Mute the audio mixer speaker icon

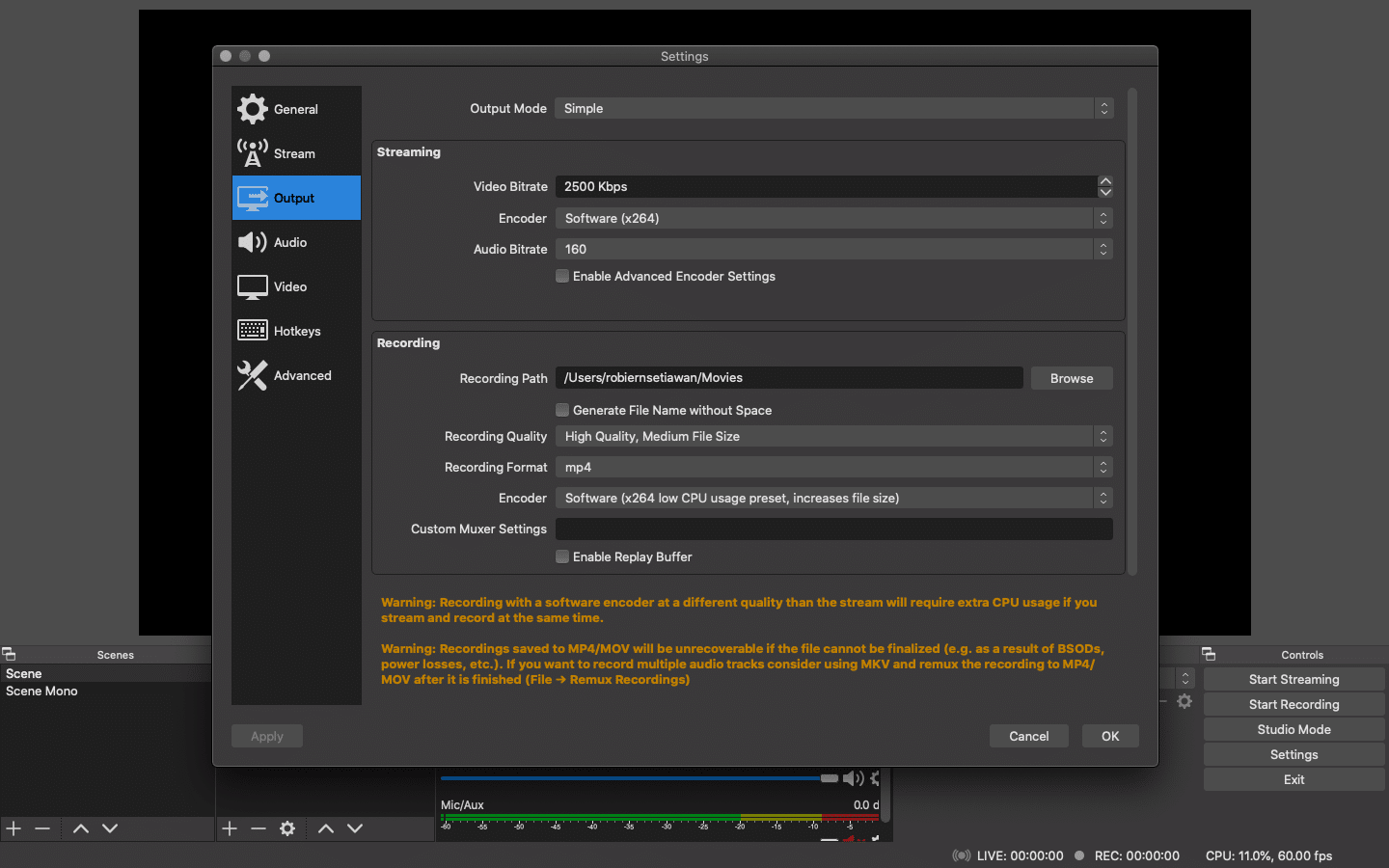[x=853, y=778]
